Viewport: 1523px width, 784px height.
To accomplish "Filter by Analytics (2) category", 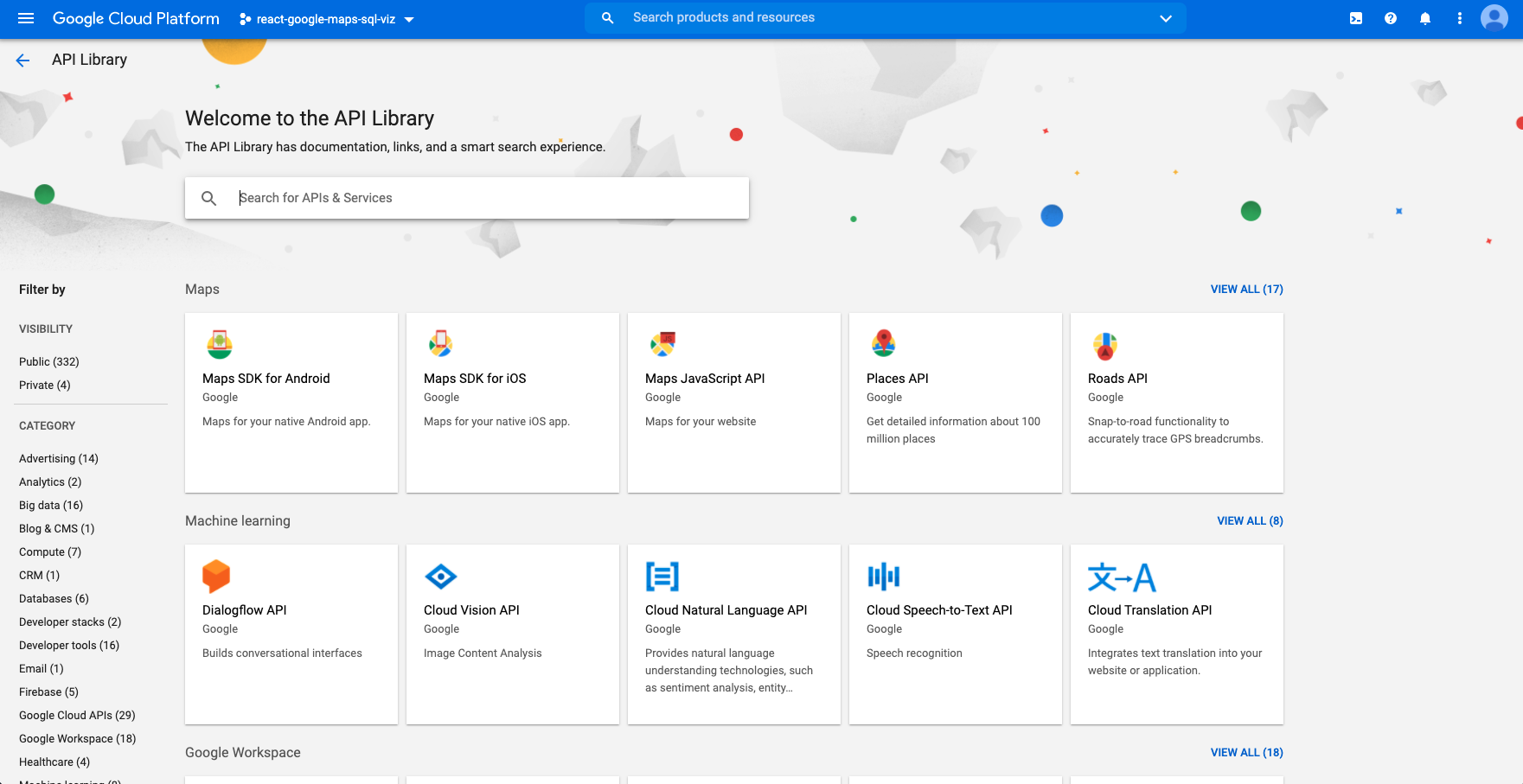I will tap(50, 482).
